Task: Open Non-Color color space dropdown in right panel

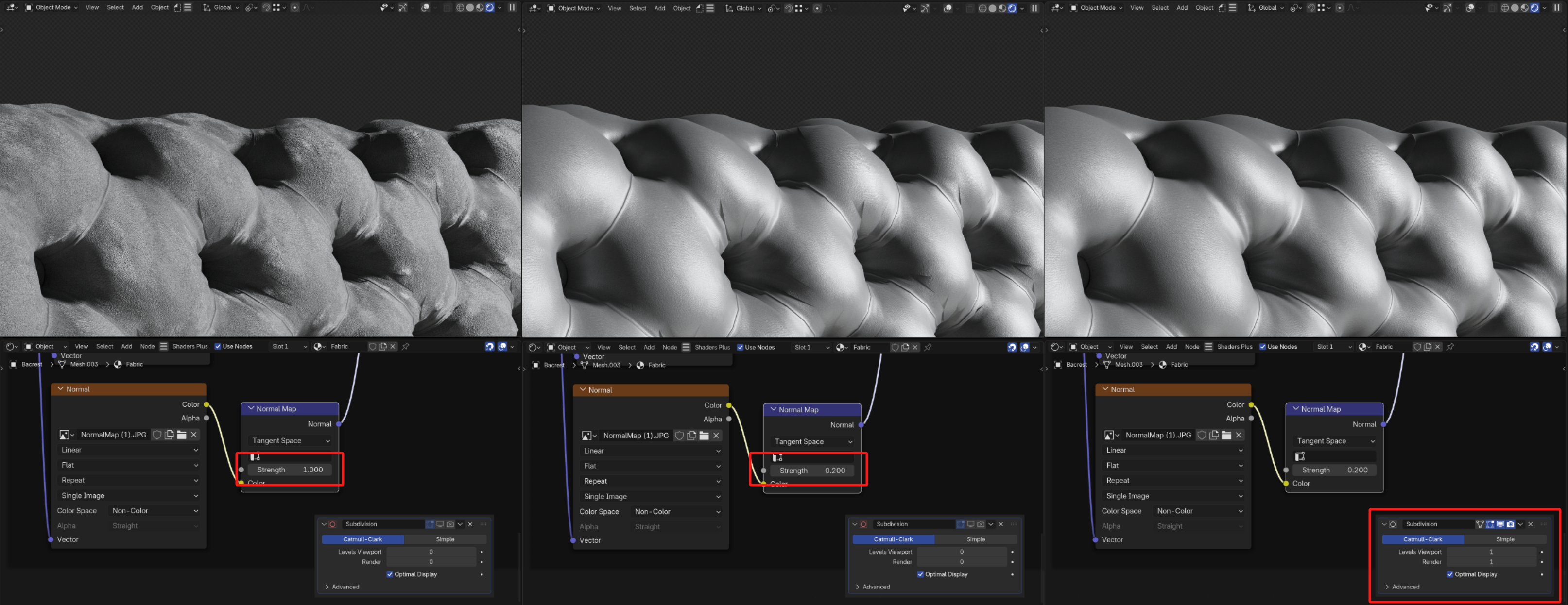Action: click(x=1199, y=511)
